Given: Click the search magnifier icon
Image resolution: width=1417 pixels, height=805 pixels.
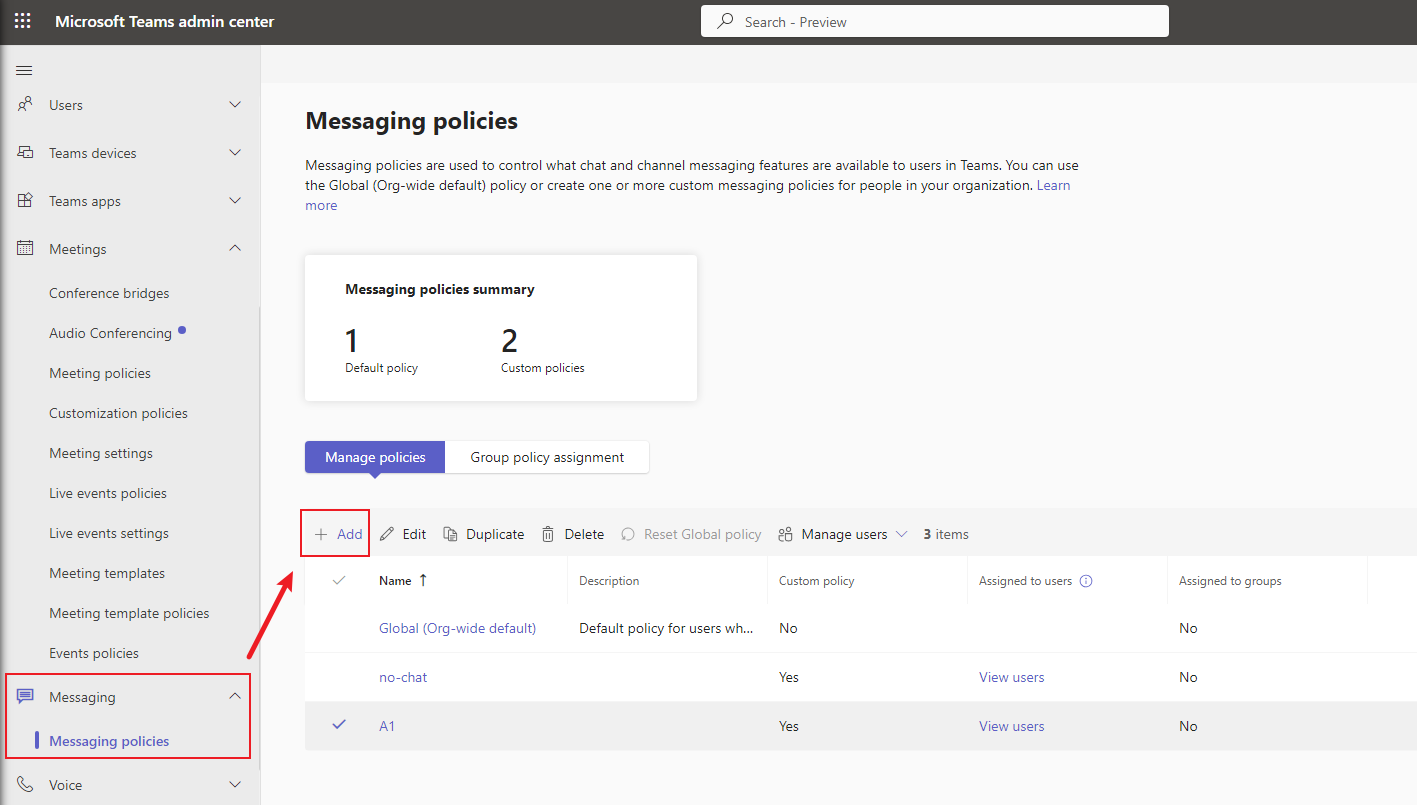Looking at the screenshot, I should 726,21.
